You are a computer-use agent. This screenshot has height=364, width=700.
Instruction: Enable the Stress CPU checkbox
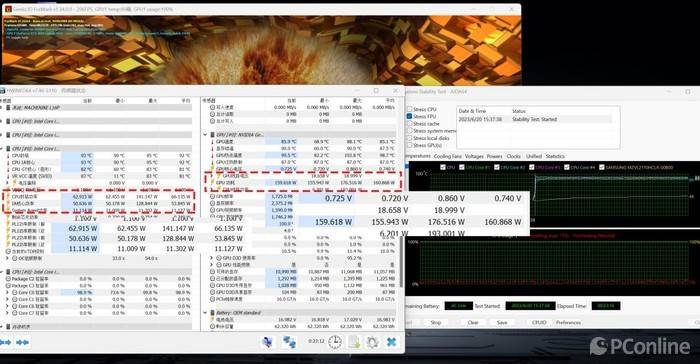pos(409,109)
